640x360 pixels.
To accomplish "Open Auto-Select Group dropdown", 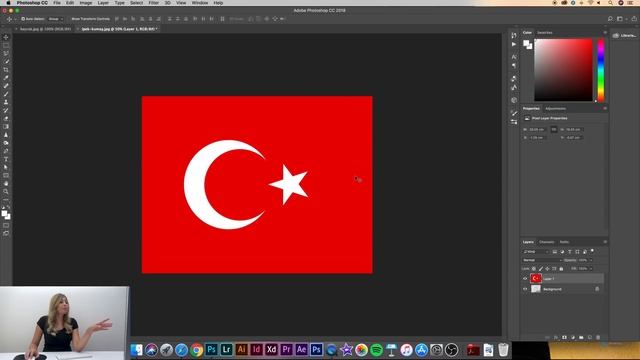I will 56,19.
